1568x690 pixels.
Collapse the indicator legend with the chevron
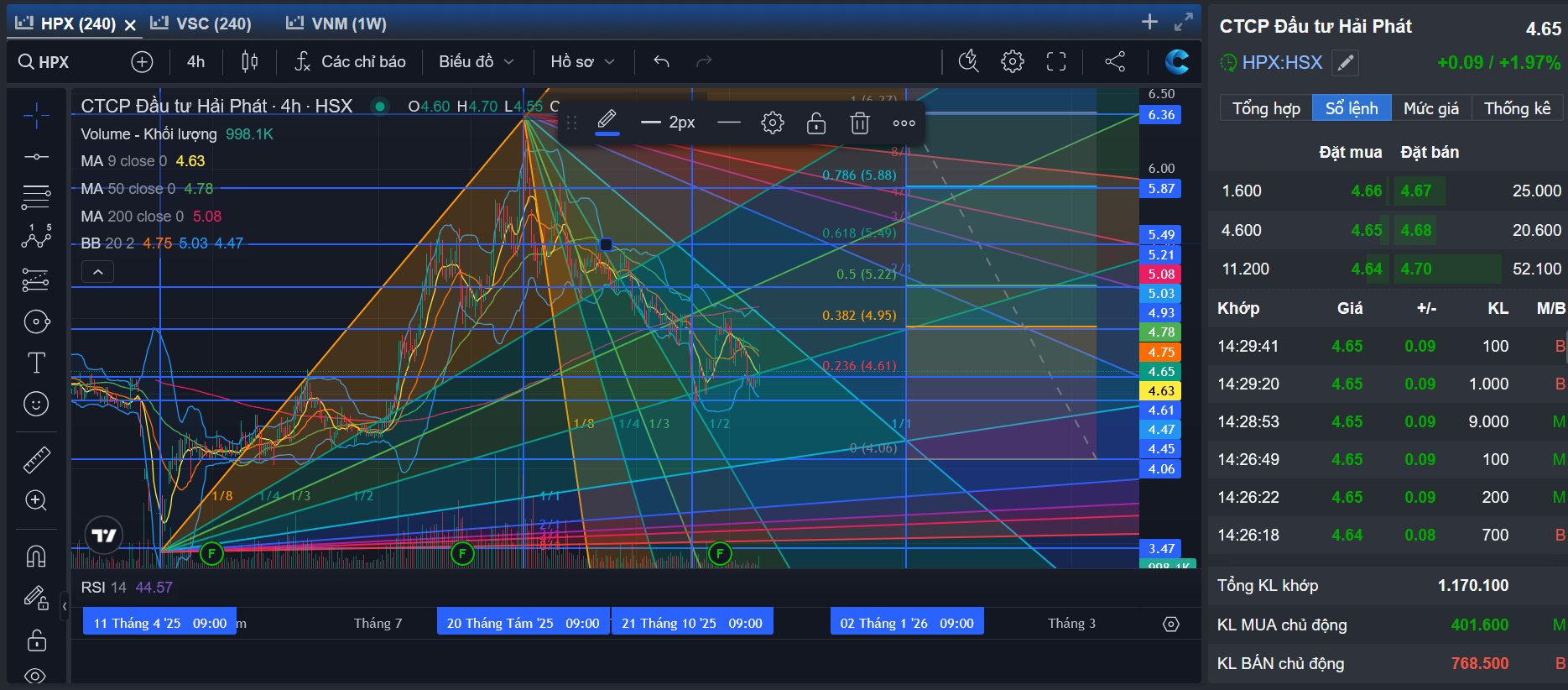(97, 272)
